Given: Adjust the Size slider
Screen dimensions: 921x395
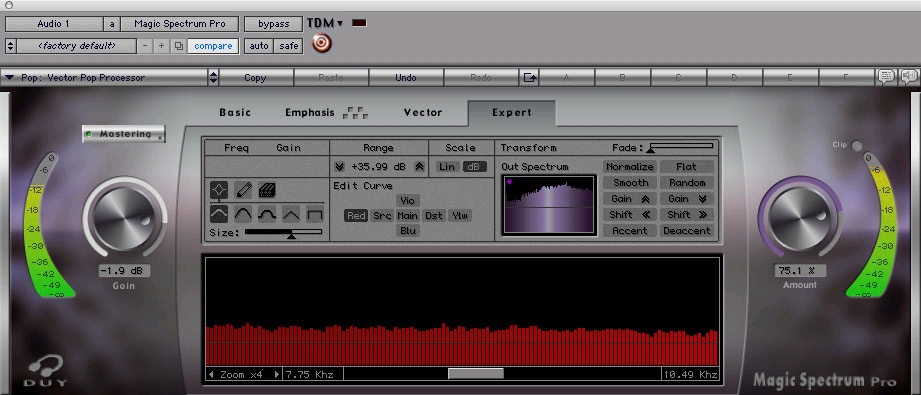Looking at the screenshot, I should 283,233.
